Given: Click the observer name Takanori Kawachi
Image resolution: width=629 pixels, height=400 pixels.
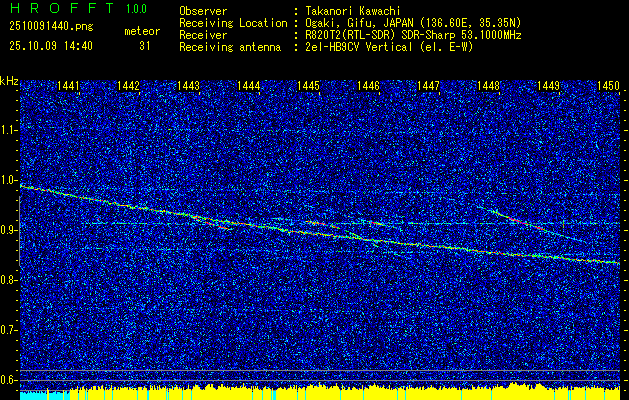Looking at the screenshot, I should [353, 11].
